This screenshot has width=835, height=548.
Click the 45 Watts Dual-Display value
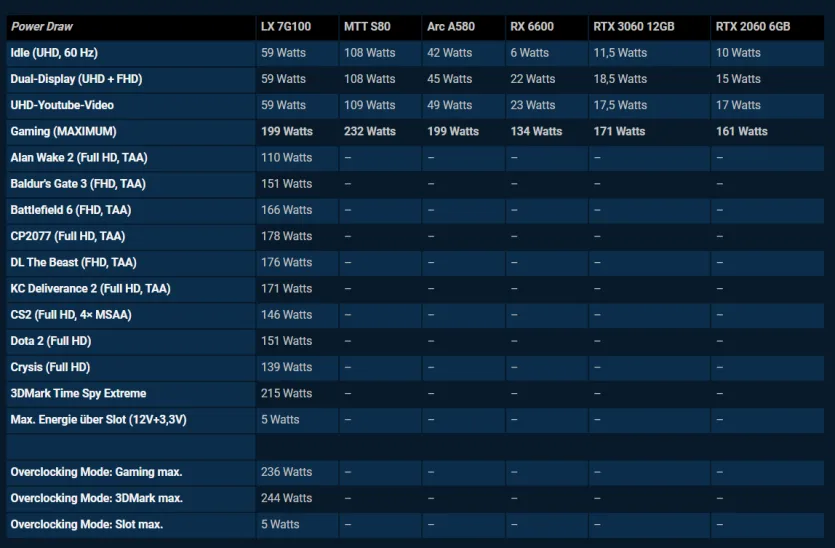pyautogui.click(x=449, y=79)
